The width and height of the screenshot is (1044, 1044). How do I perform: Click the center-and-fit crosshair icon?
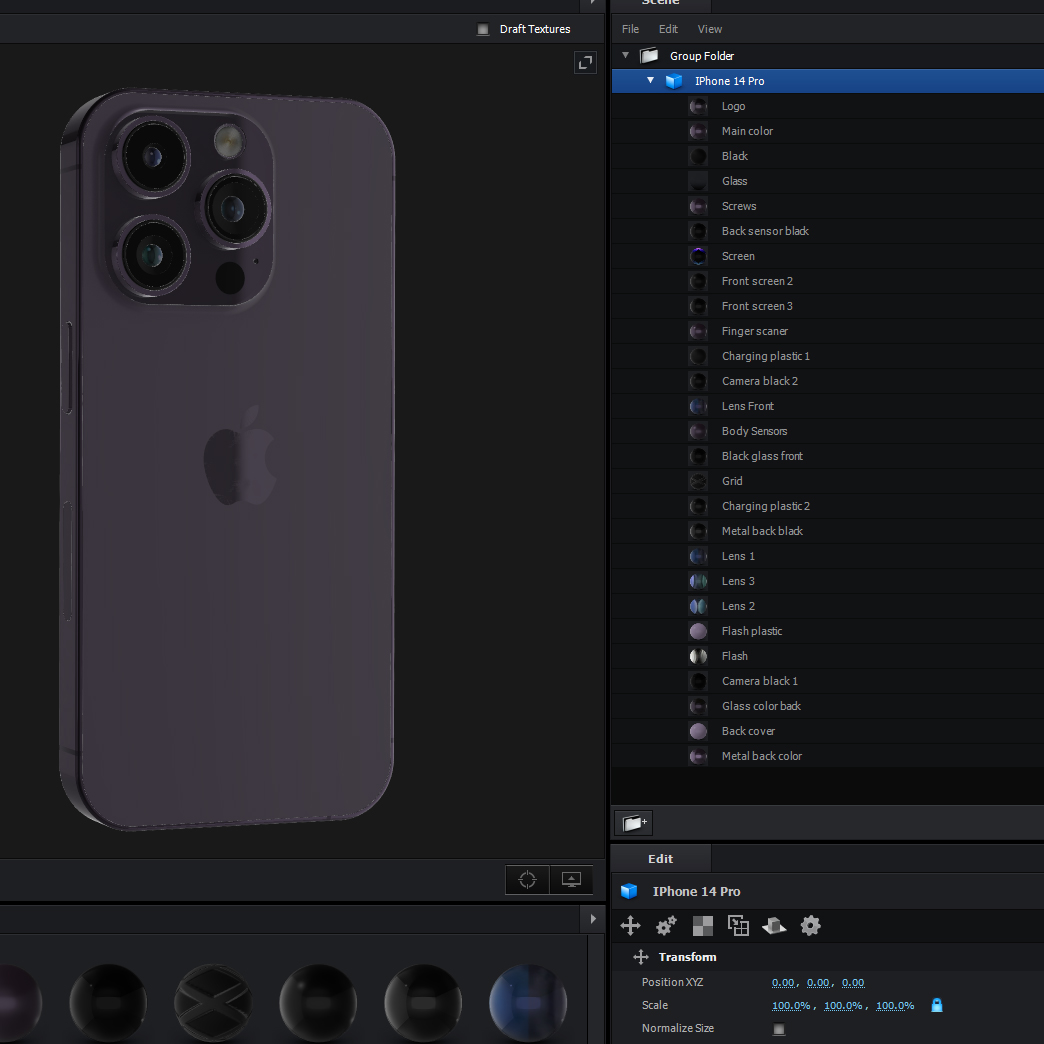(x=527, y=880)
